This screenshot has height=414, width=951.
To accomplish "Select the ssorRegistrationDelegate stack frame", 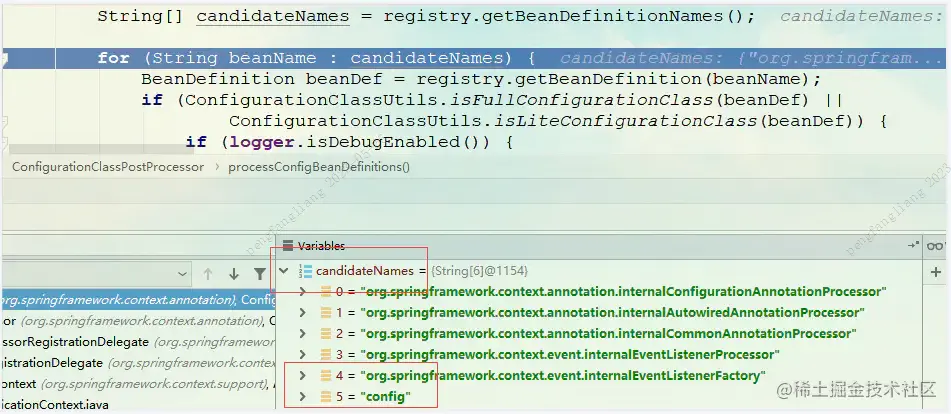I will tap(138, 342).
